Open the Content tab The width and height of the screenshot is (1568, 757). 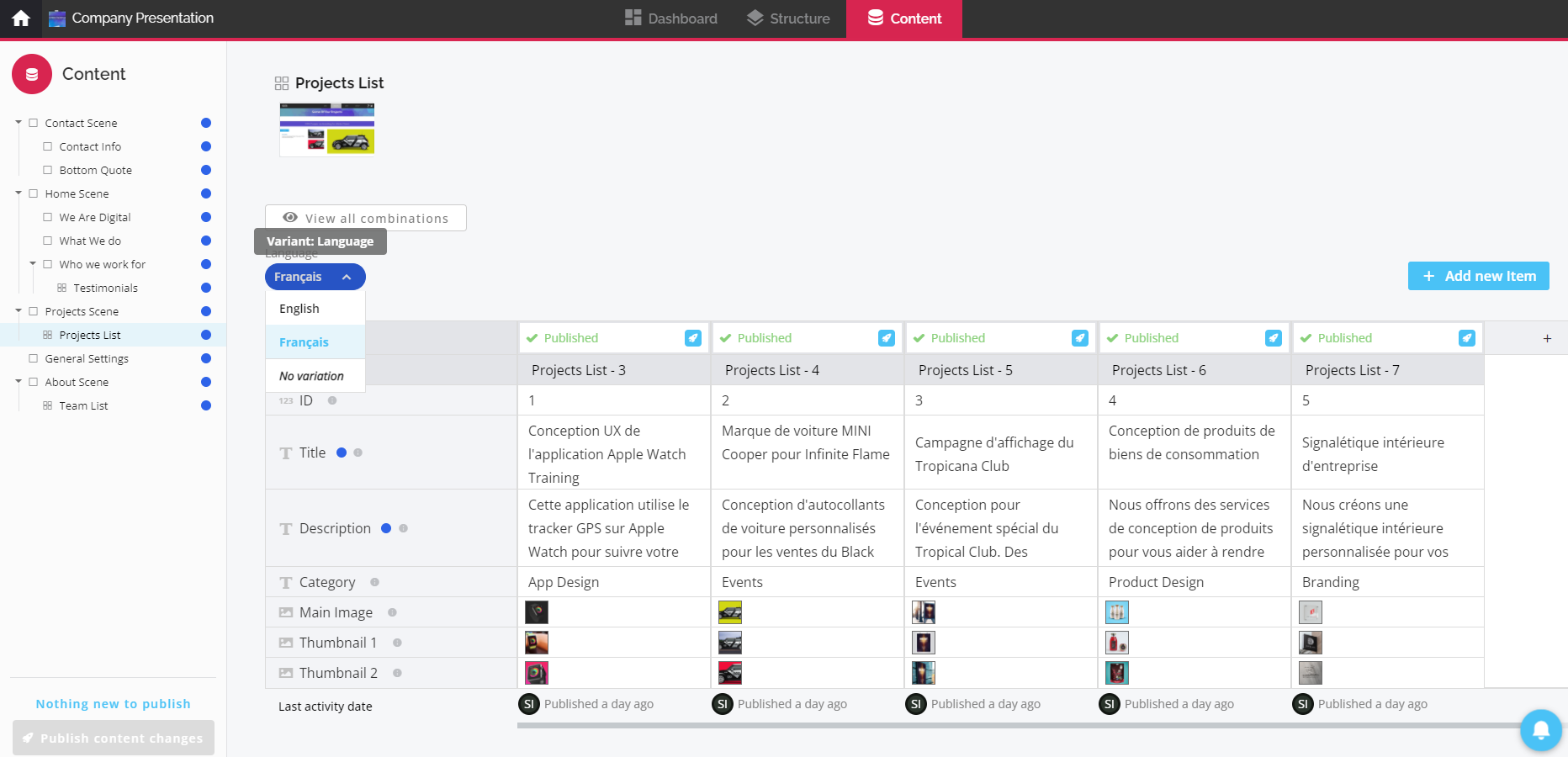[904, 19]
